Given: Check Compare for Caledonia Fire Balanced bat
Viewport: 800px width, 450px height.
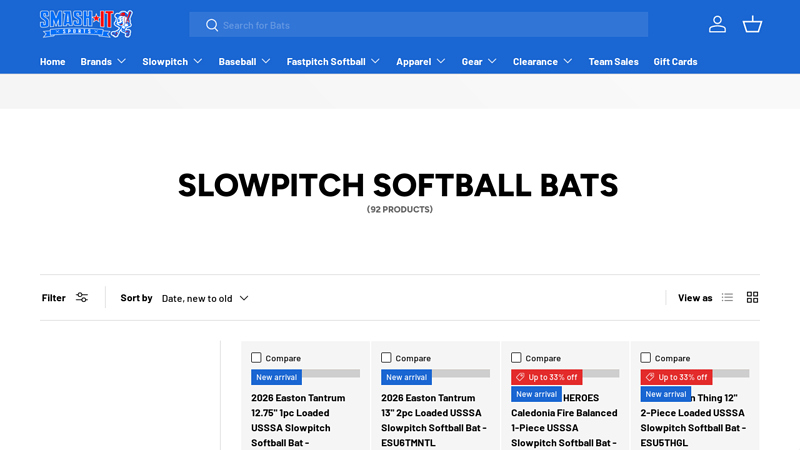Looking at the screenshot, I should click(516, 358).
